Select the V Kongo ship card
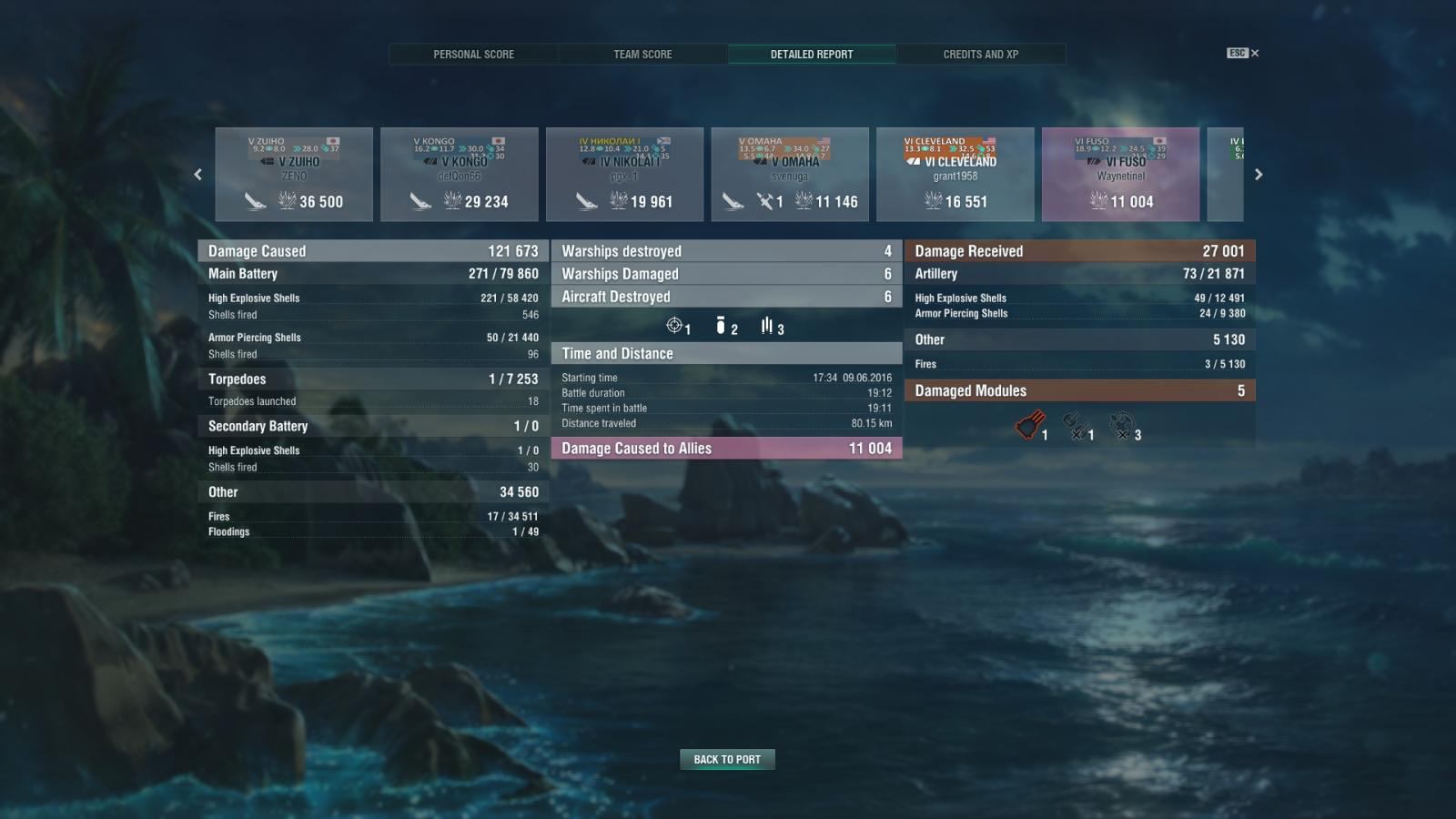1456x819 pixels. (460, 174)
